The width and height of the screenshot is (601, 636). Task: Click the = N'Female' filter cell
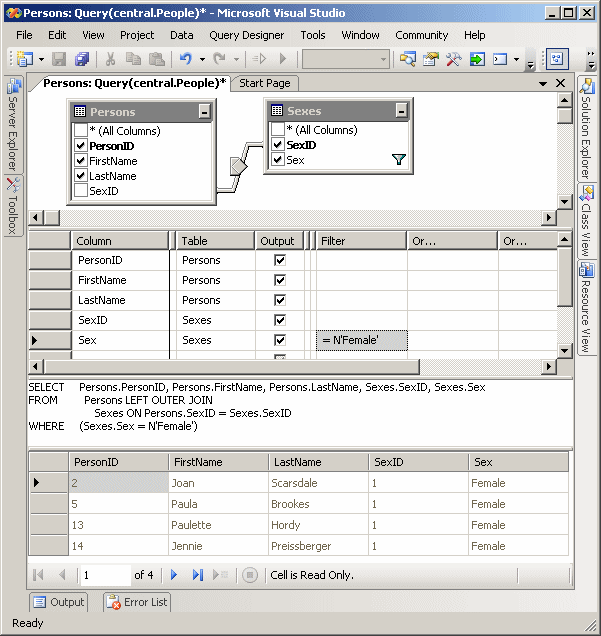tap(362, 340)
